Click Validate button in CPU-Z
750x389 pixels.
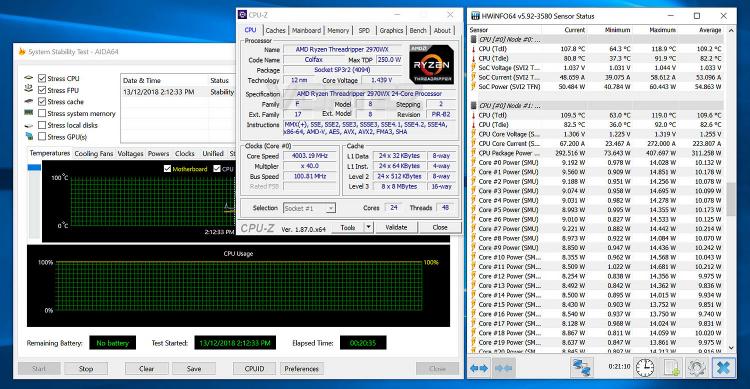(x=396, y=227)
